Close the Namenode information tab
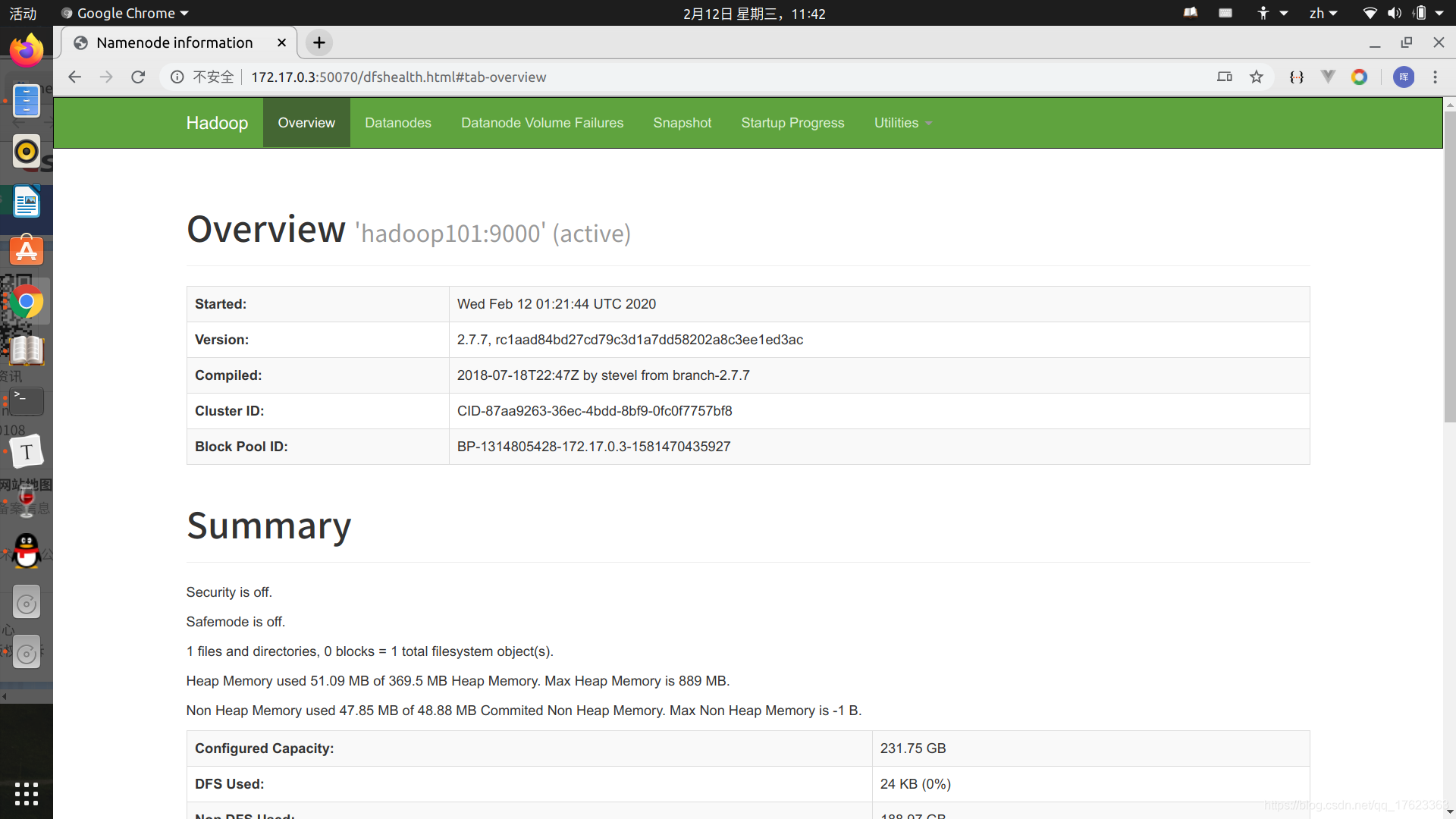The height and width of the screenshot is (819, 1456). pyautogui.click(x=281, y=42)
